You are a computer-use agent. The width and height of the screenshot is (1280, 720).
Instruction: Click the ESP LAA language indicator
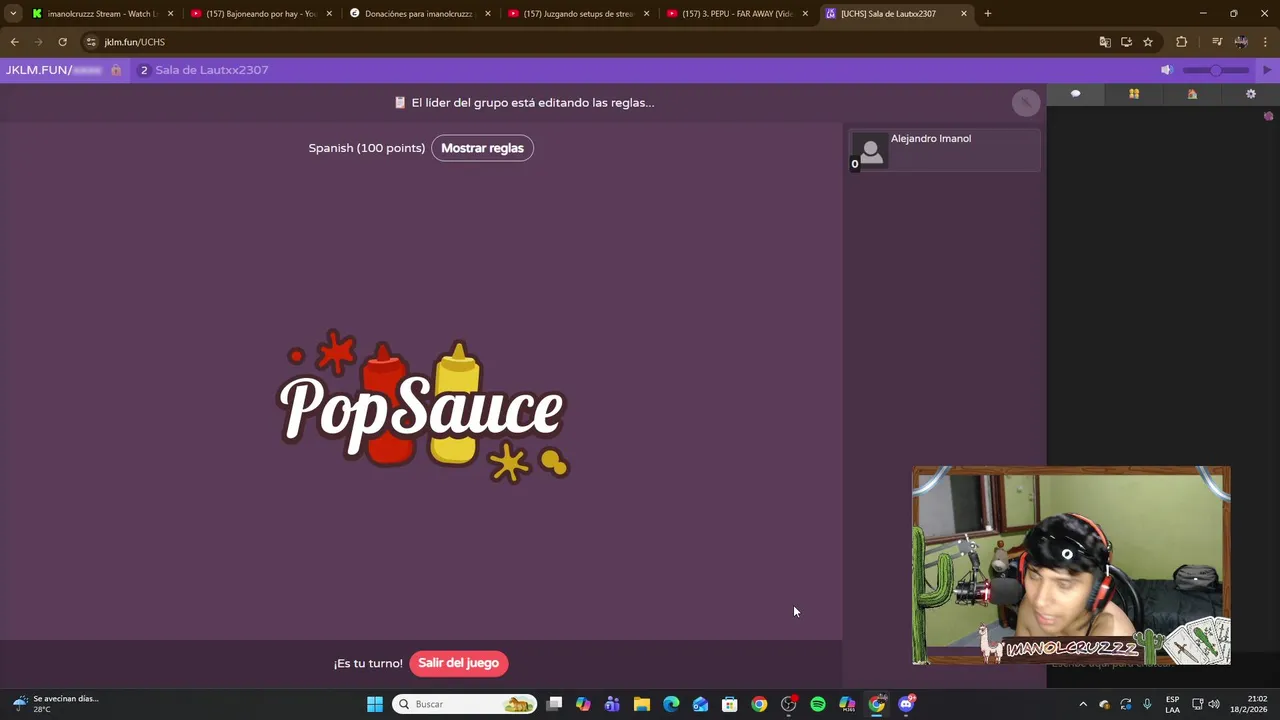point(1172,704)
